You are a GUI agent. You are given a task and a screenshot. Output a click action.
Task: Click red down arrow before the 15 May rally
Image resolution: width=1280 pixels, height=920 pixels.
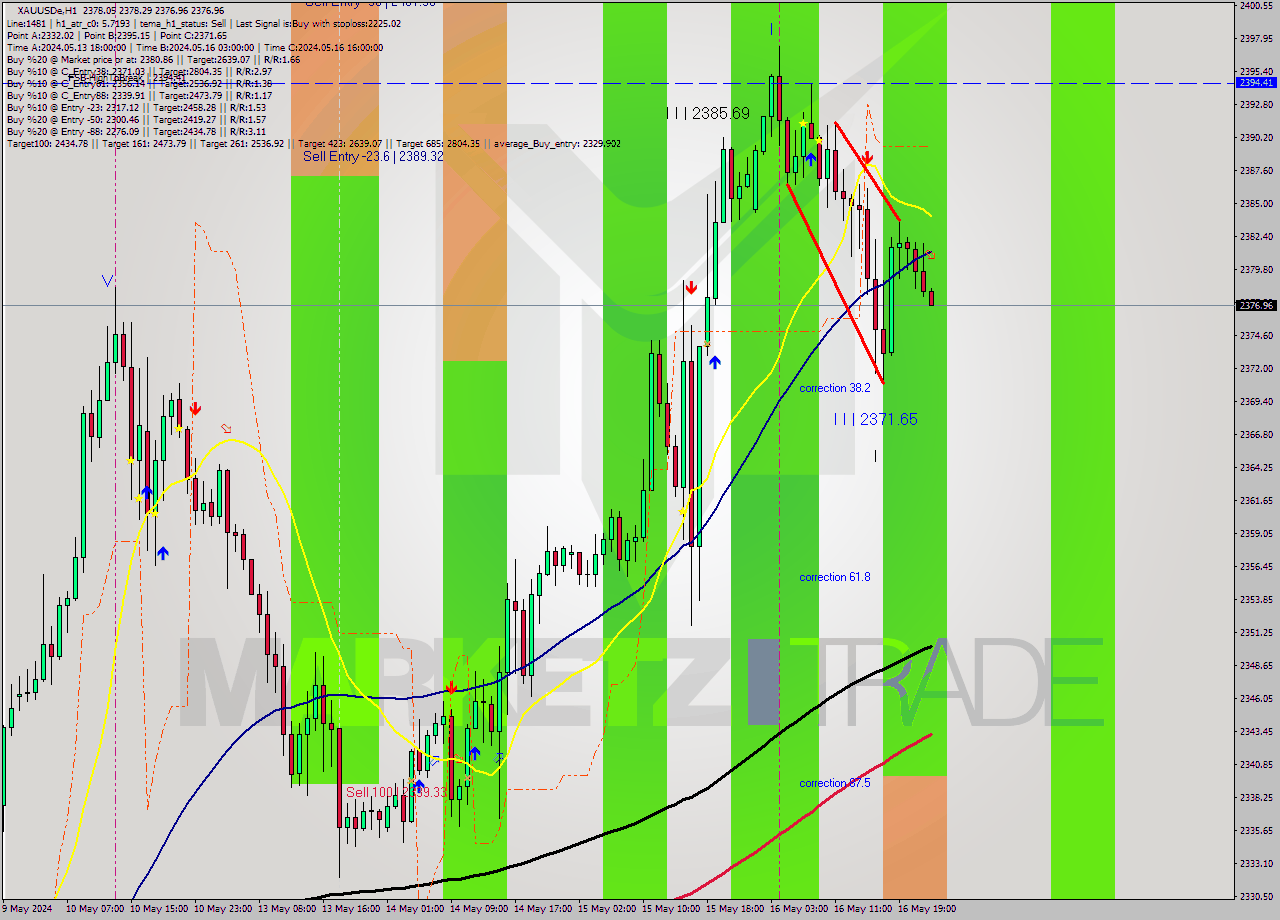tap(690, 288)
